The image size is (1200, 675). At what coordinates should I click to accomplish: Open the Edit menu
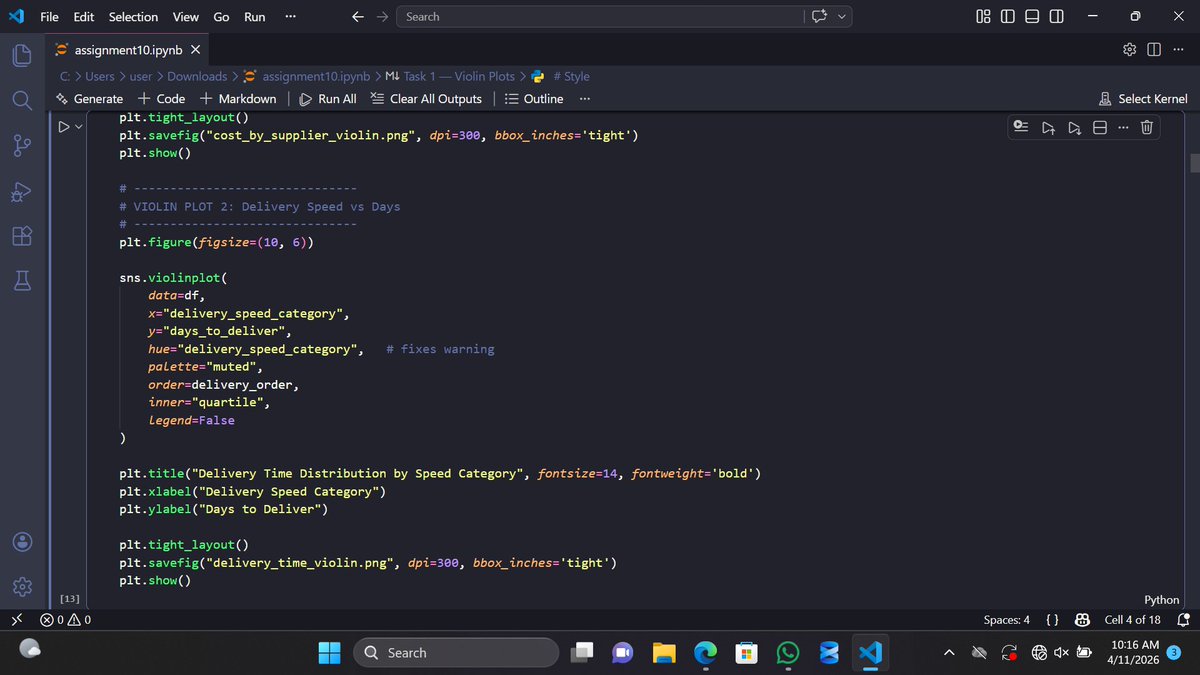click(84, 16)
